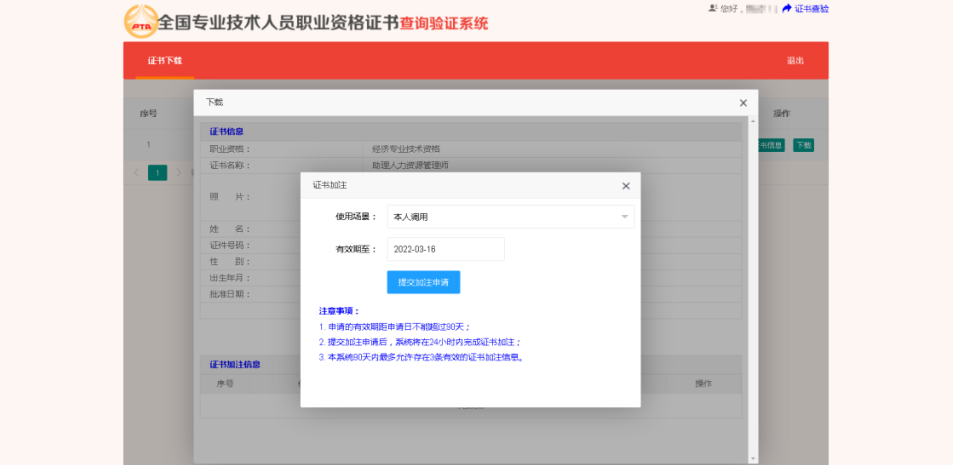Expand the 使用场景 dropdown arrow
The width and height of the screenshot is (953, 465).
624,217
